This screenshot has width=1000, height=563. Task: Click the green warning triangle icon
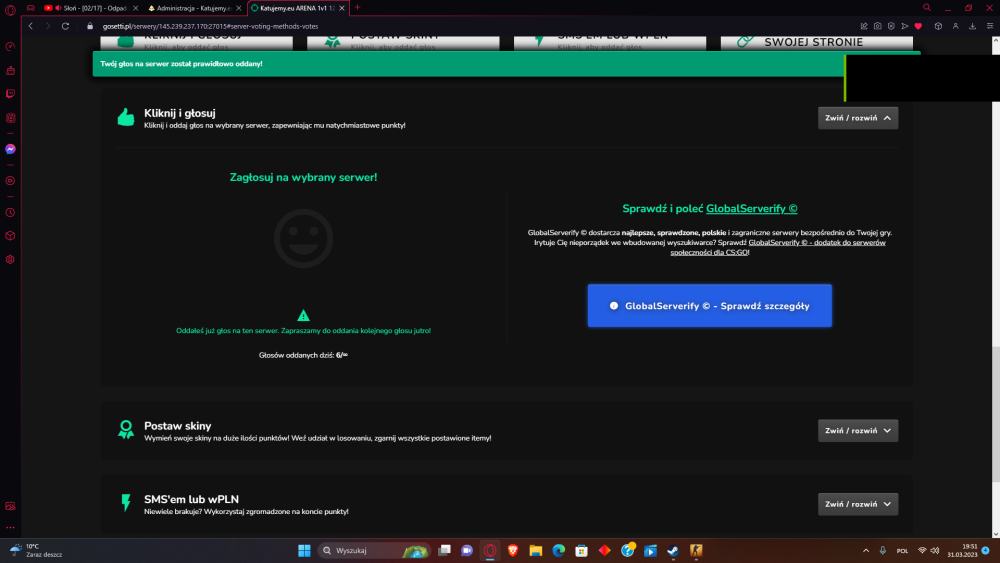[x=304, y=315]
